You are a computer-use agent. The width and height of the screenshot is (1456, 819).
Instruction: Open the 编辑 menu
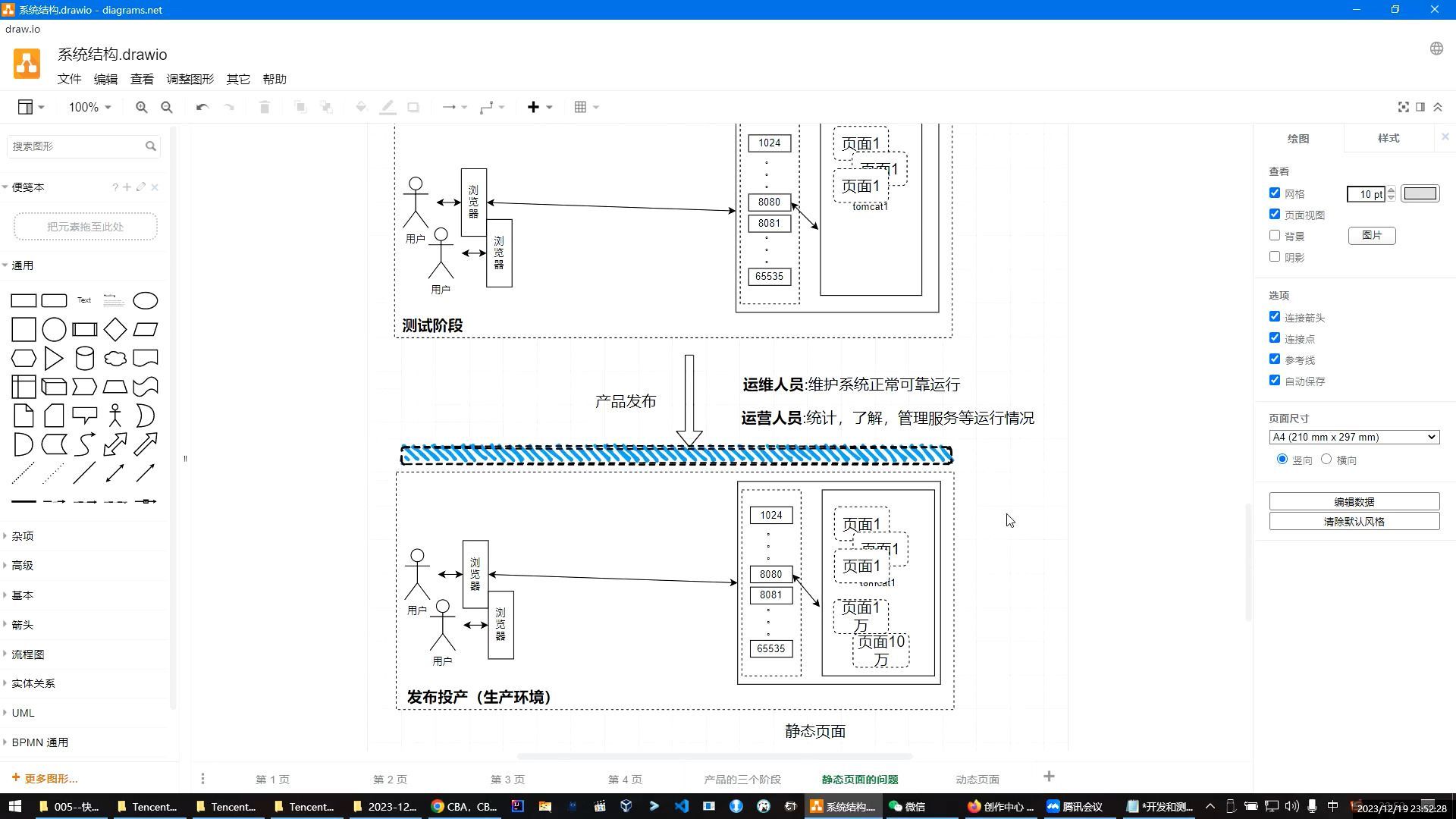[x=105, y=79]
